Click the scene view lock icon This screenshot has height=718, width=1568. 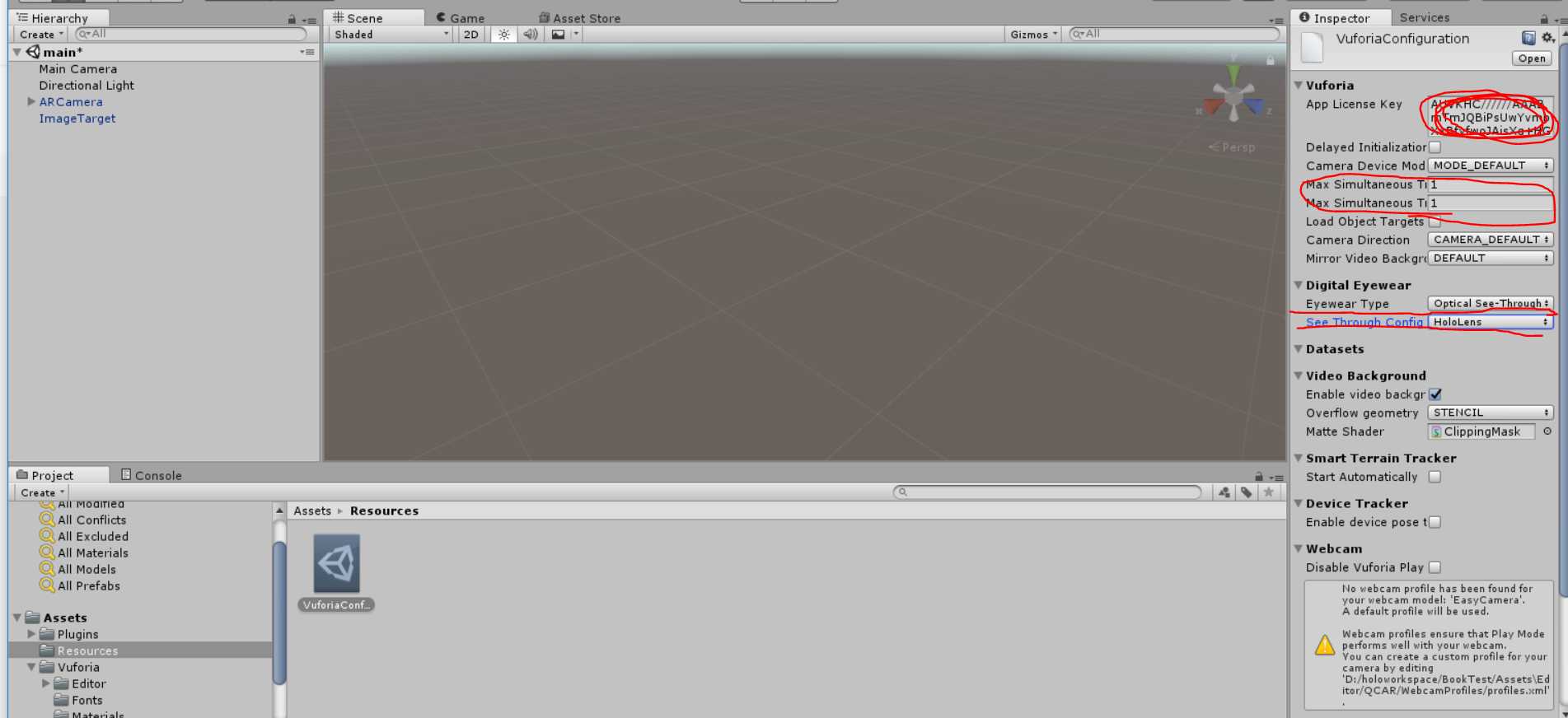pyautogui.click(x=1270, y=60)
